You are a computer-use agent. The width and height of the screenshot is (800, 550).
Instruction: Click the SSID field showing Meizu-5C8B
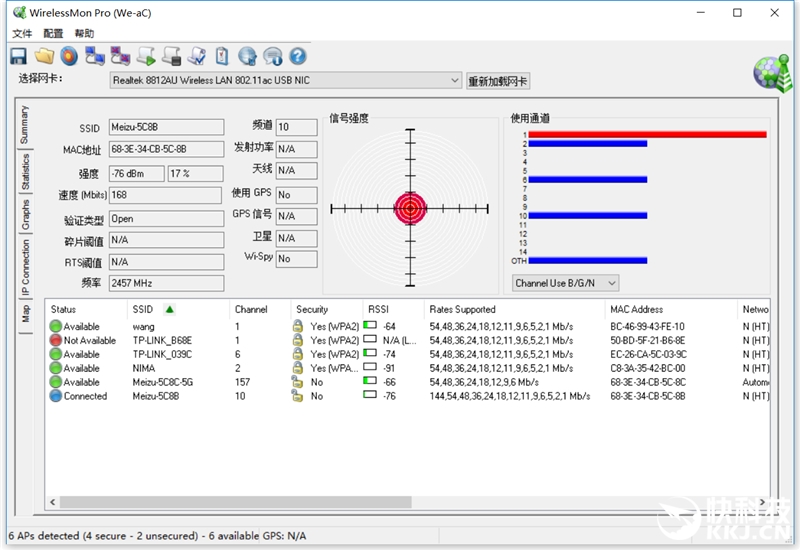[166, 127]
